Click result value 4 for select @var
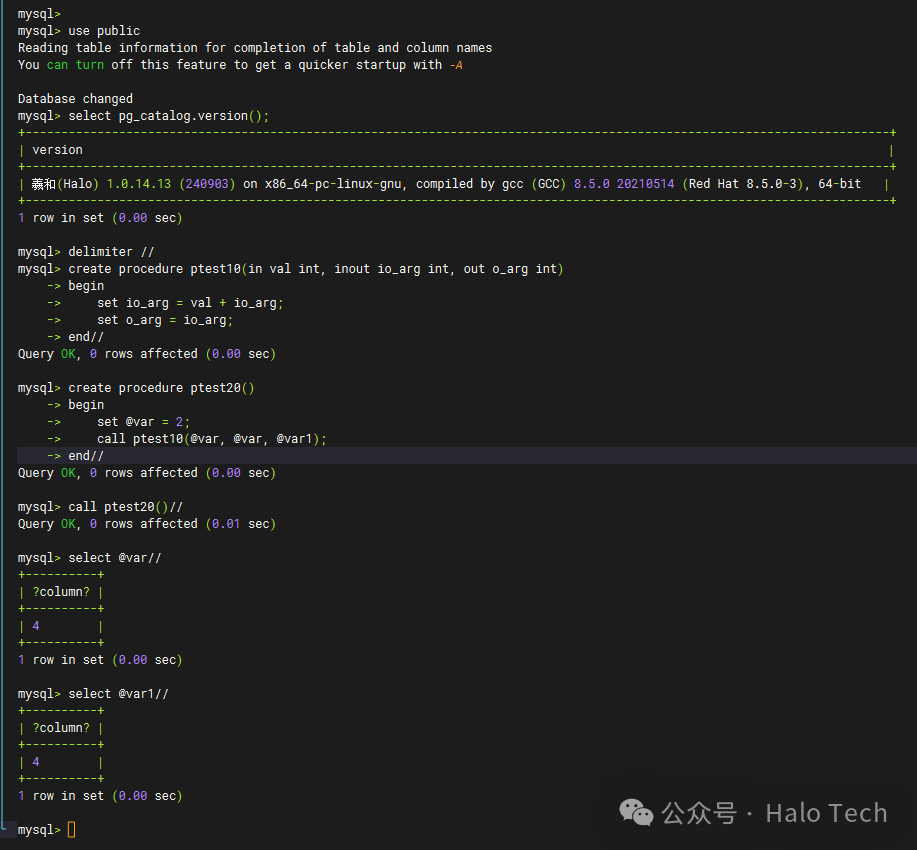The image size is (917, 850). point(36,626)
